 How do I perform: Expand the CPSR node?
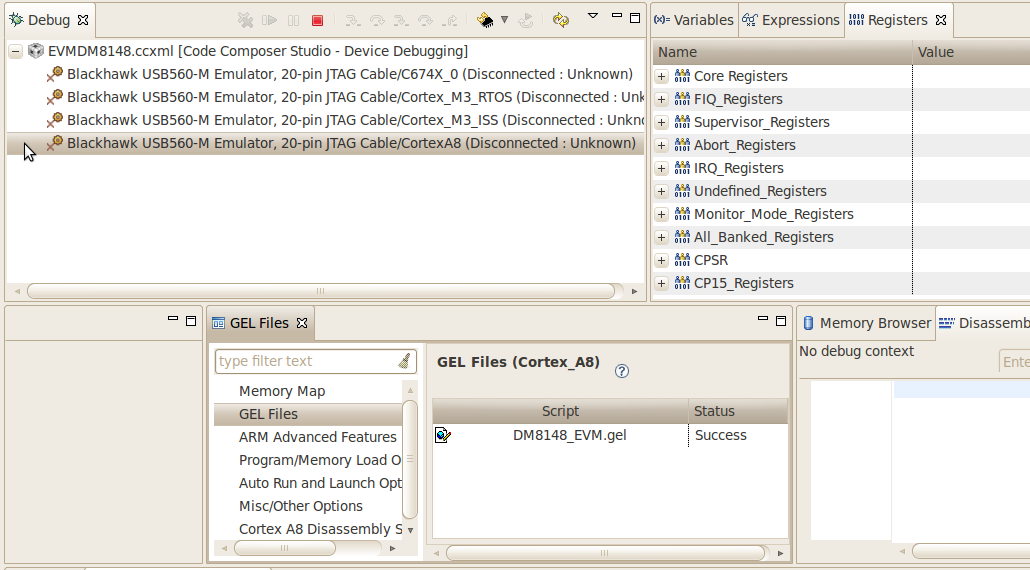661,260
